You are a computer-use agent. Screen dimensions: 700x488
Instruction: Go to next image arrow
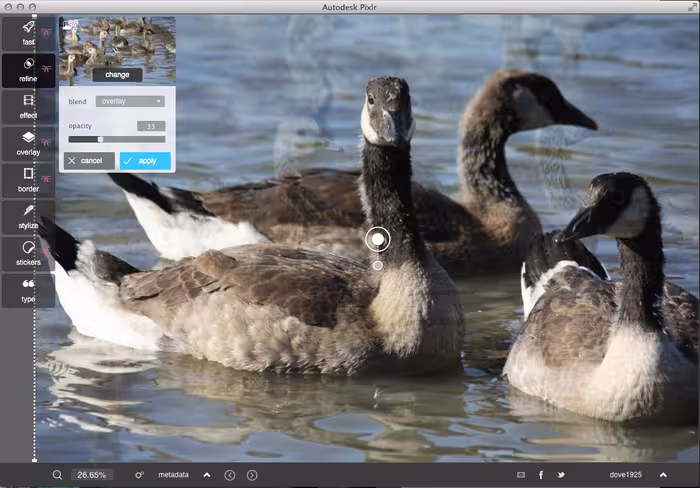pos(252,475)
